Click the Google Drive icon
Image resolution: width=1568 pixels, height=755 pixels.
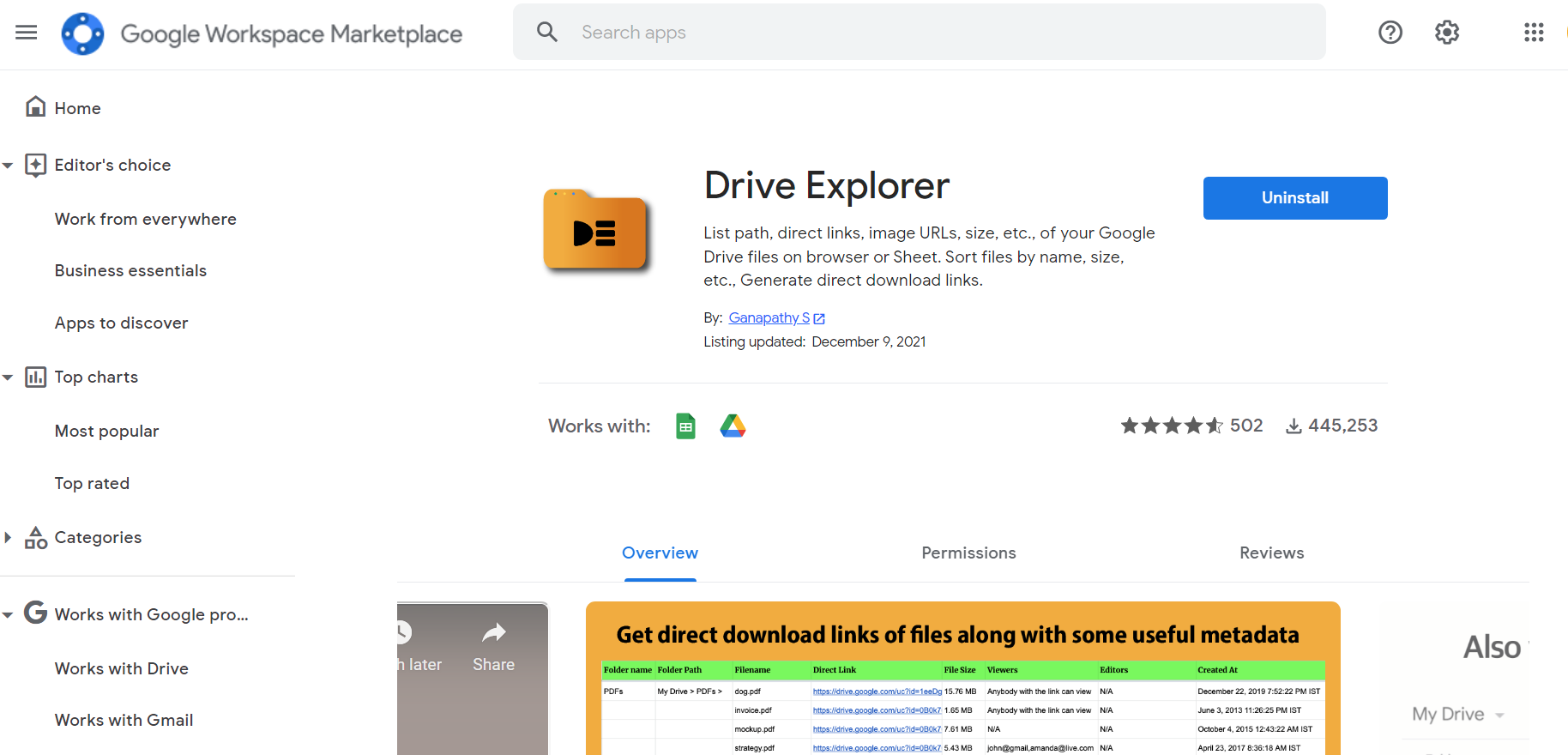(733, 426)
